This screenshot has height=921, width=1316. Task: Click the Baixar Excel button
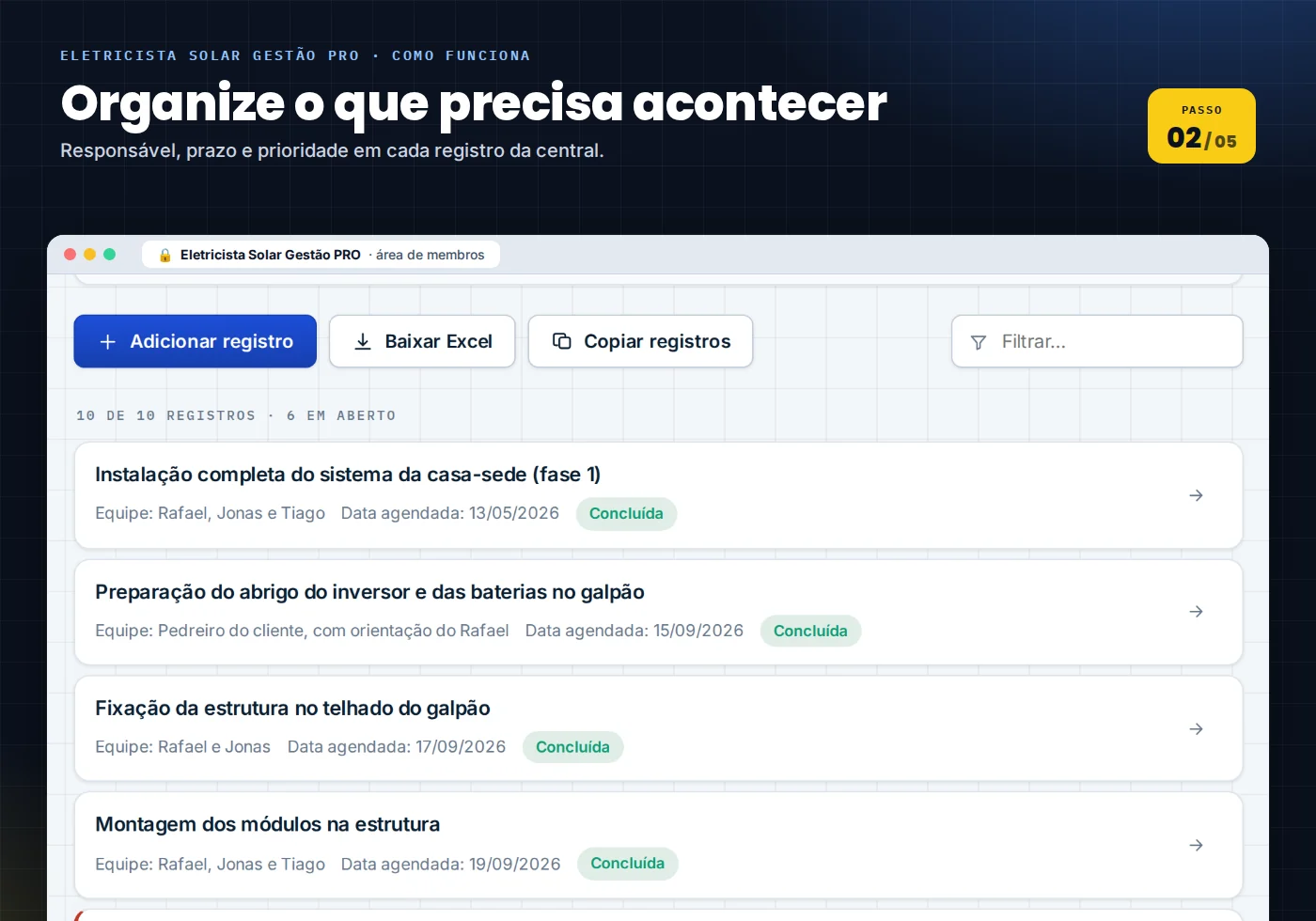coord(422,341)
